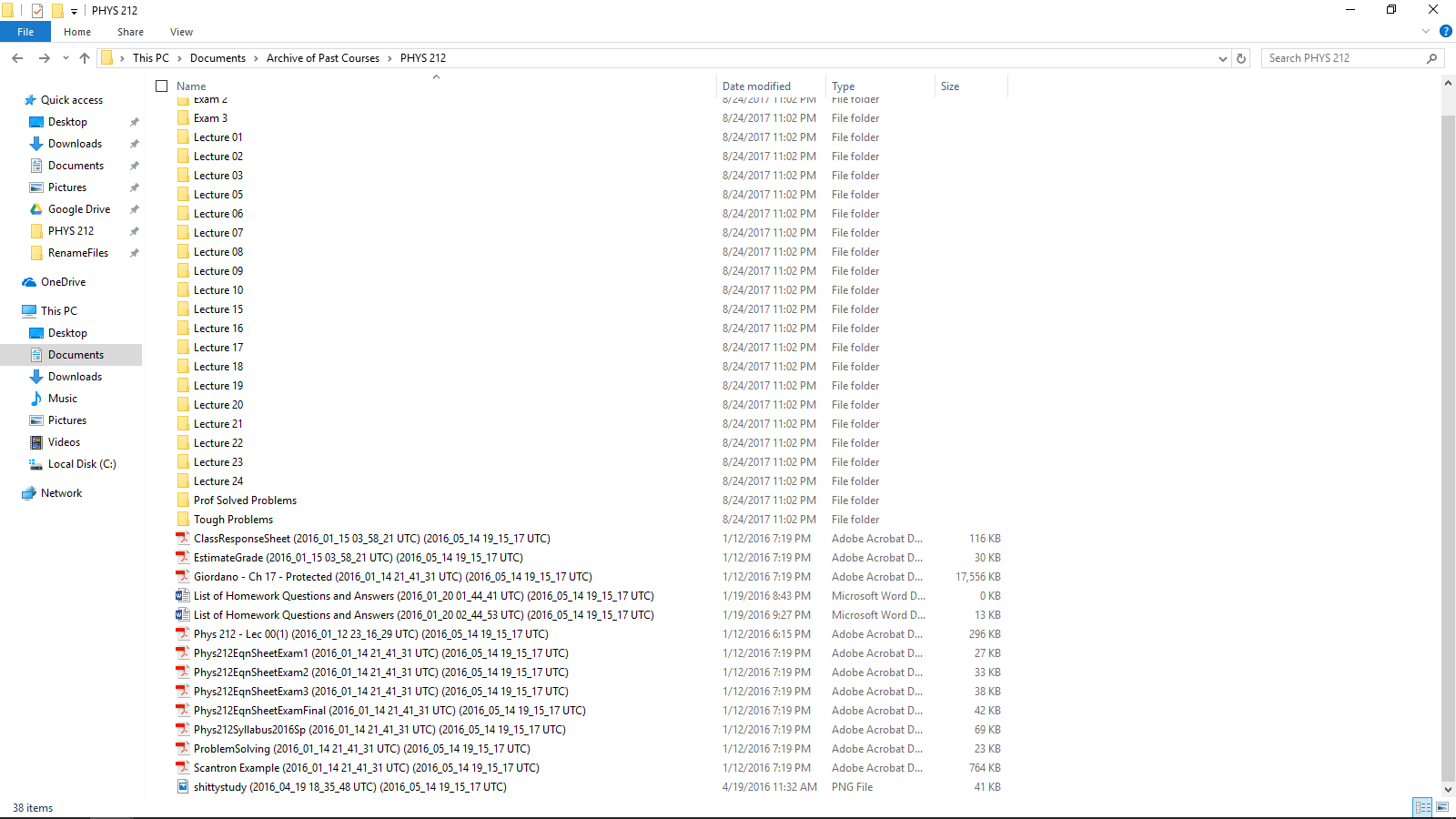The height and width of the screenshot is (819, 1456).
Task: Select Phys212EqnSheetExamFinal PDF file
Action: (389, 711)
